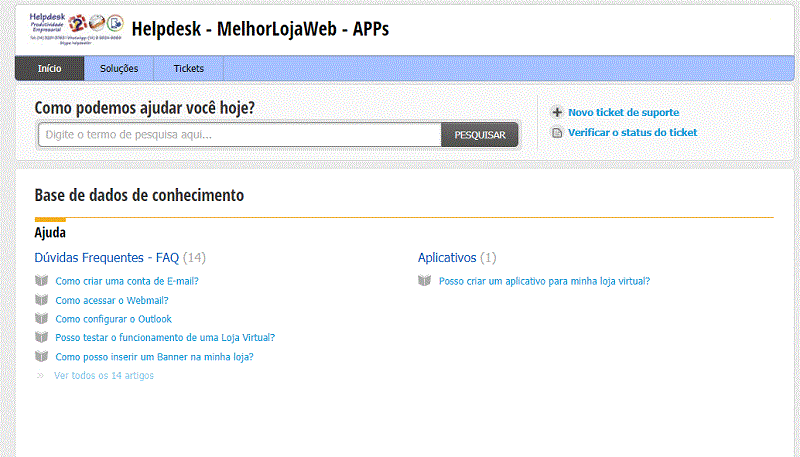Image resolution: width=800 pixels, height=457 pixels.
Task: Open the Tickets tab
Action: [188, 68]
